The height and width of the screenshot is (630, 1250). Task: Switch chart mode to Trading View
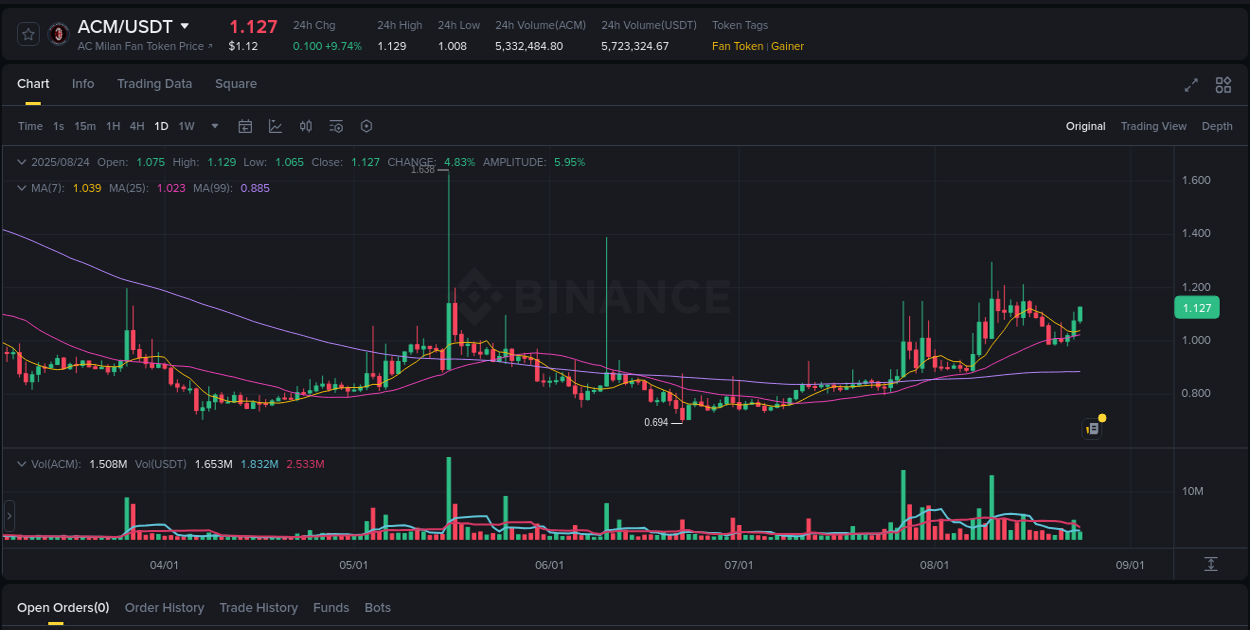pos(1155,126)
